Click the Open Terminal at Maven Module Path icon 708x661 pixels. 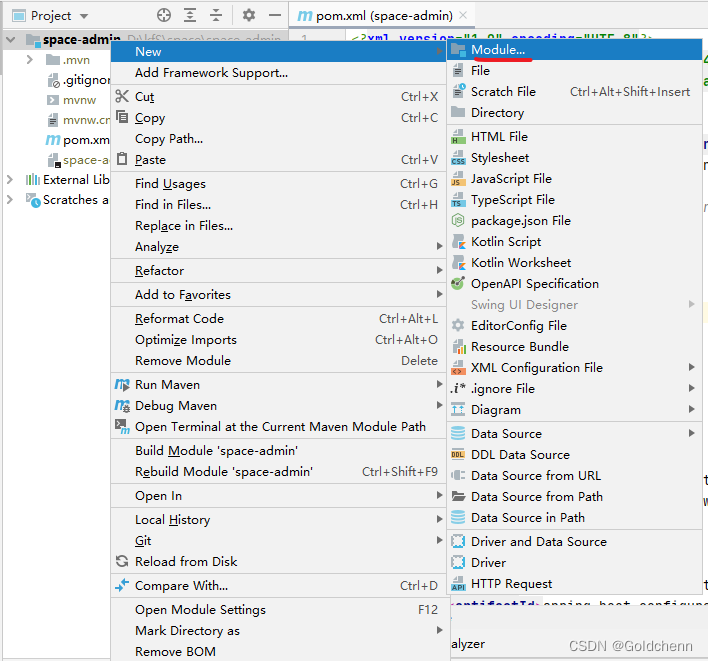[x=122, y=426]
